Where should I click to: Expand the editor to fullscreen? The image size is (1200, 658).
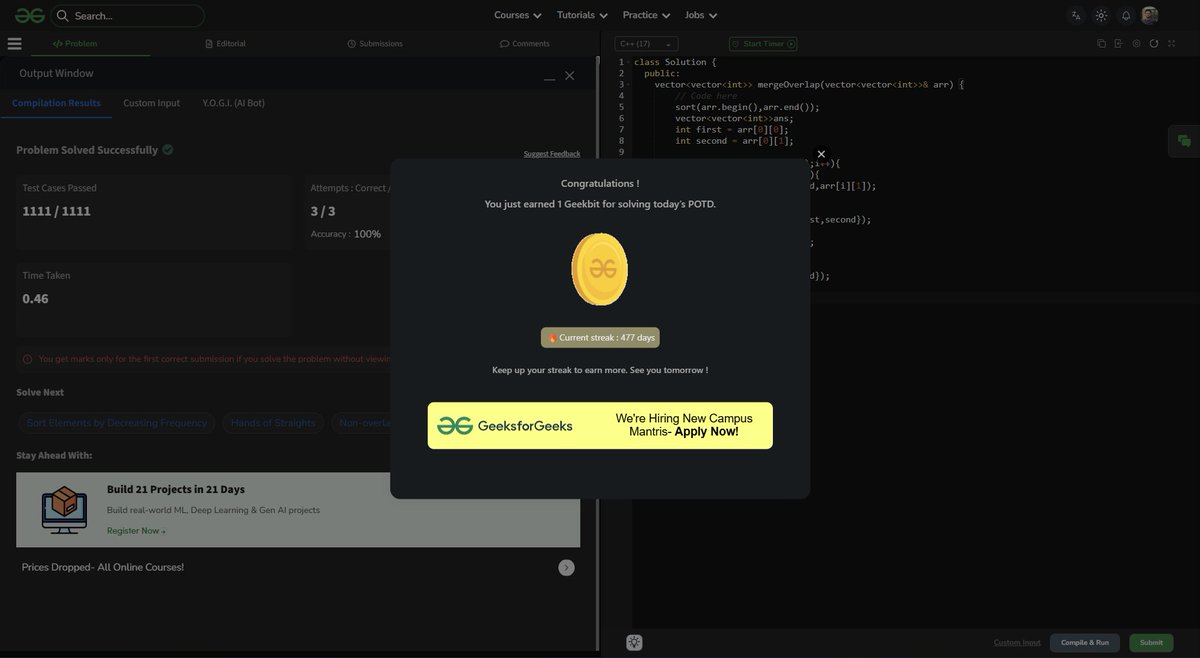1172,44
